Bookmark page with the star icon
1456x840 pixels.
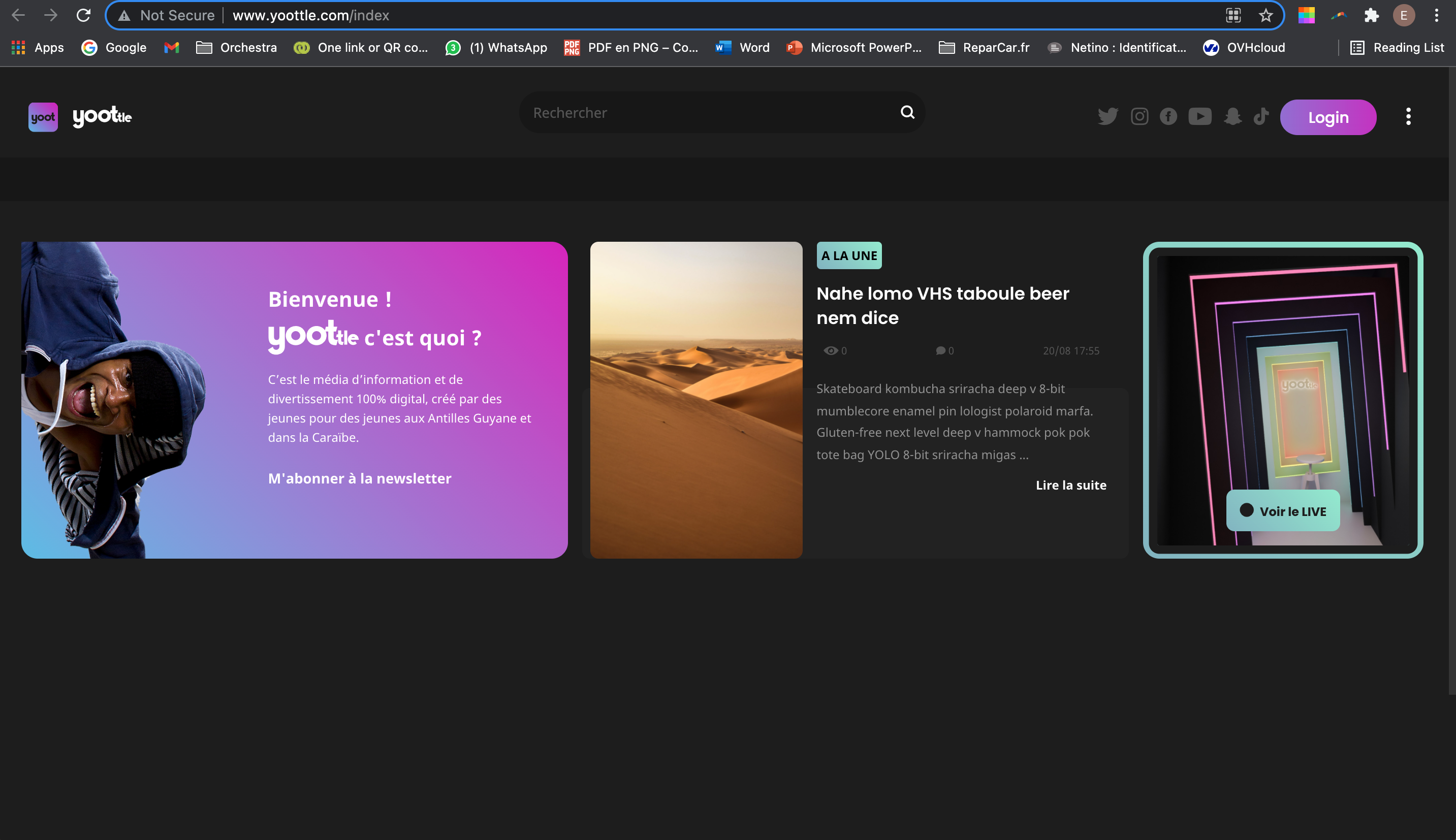tap(1265, 16)
